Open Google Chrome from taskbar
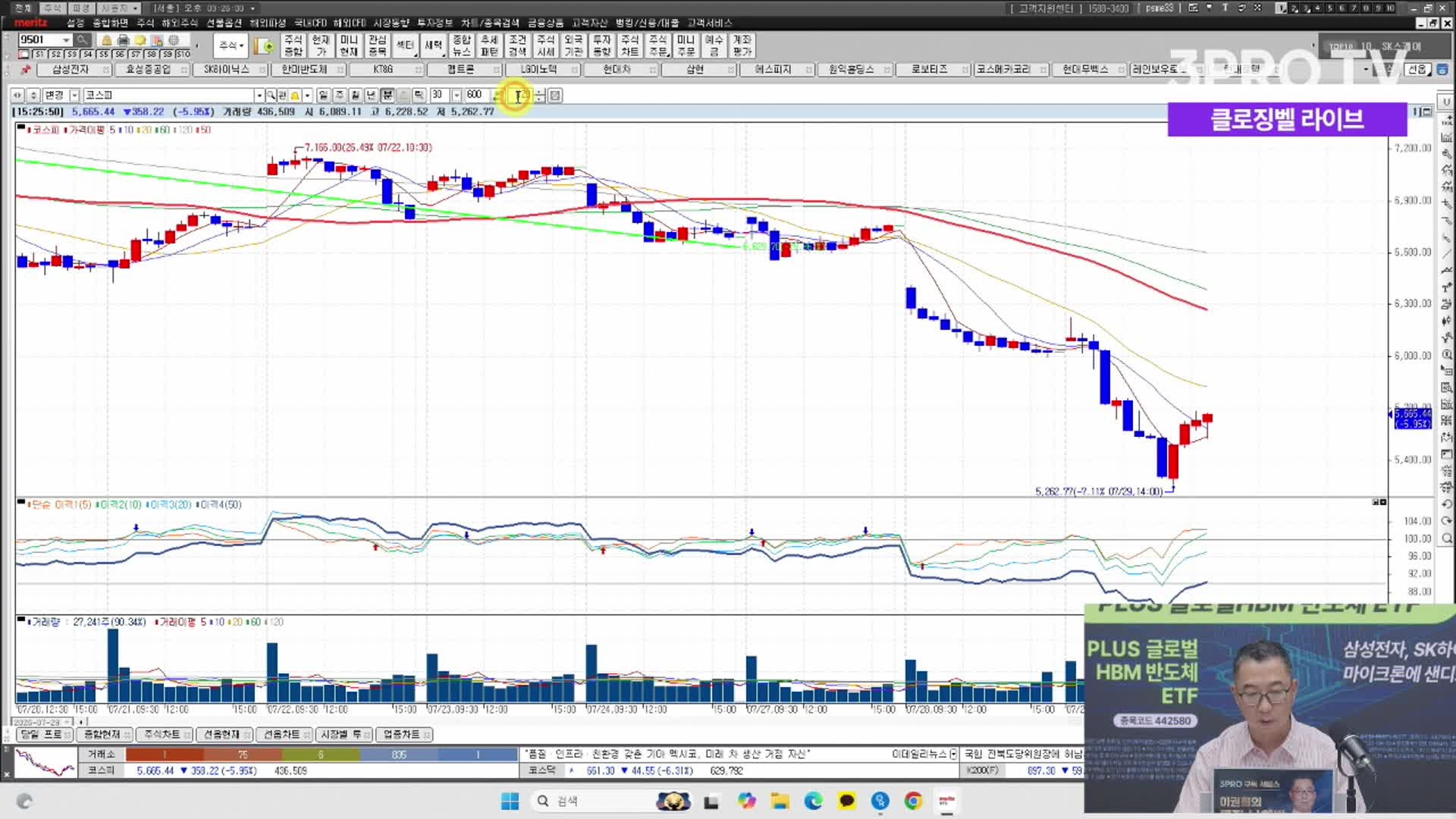Screen dimensions: 1456x819 pyautogui.click(x=913, y=802)
